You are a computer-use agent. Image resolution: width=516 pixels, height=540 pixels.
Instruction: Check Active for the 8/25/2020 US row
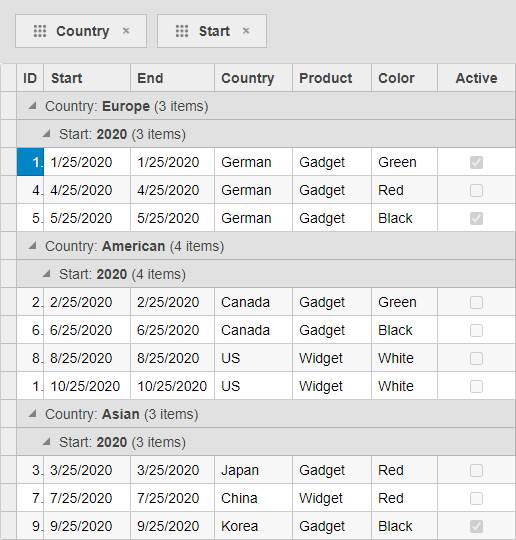(476, 359)
